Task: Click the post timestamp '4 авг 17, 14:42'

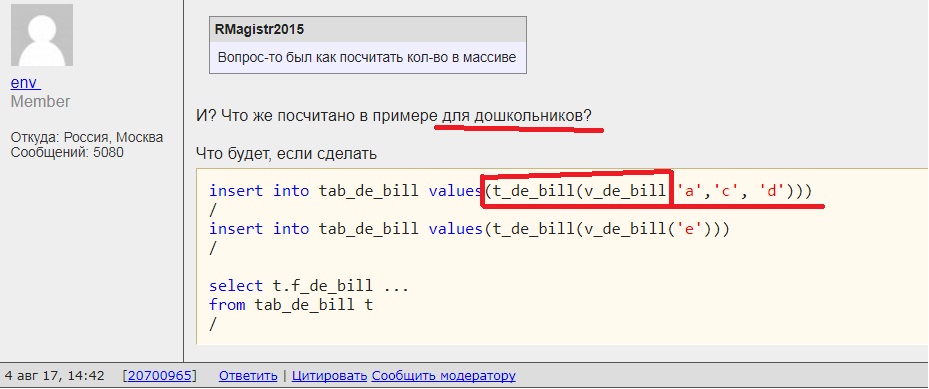Action: (x=55, y=375)
